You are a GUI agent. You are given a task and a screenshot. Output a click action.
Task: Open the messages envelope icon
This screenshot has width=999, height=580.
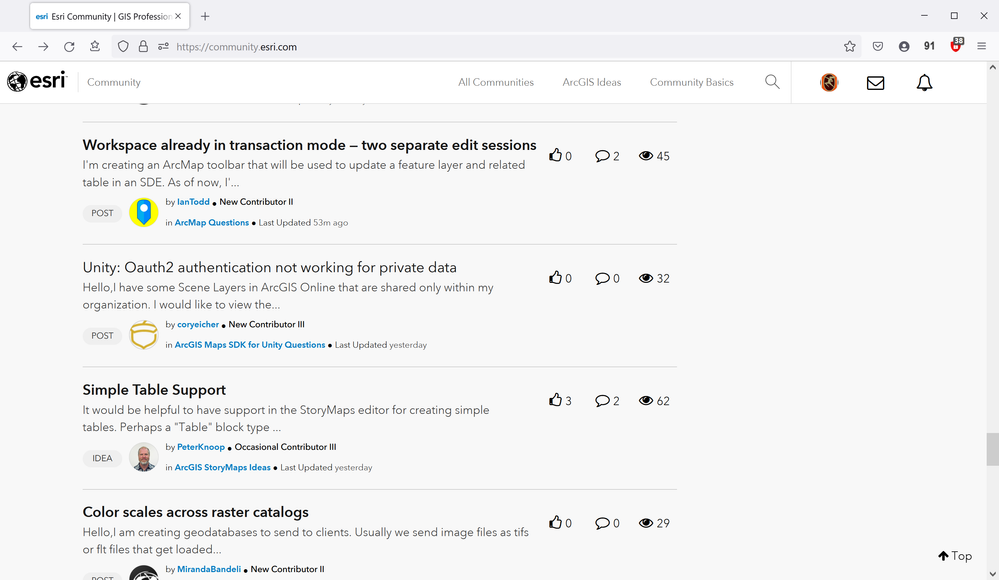pyautogui.click(x=875, y=83)
